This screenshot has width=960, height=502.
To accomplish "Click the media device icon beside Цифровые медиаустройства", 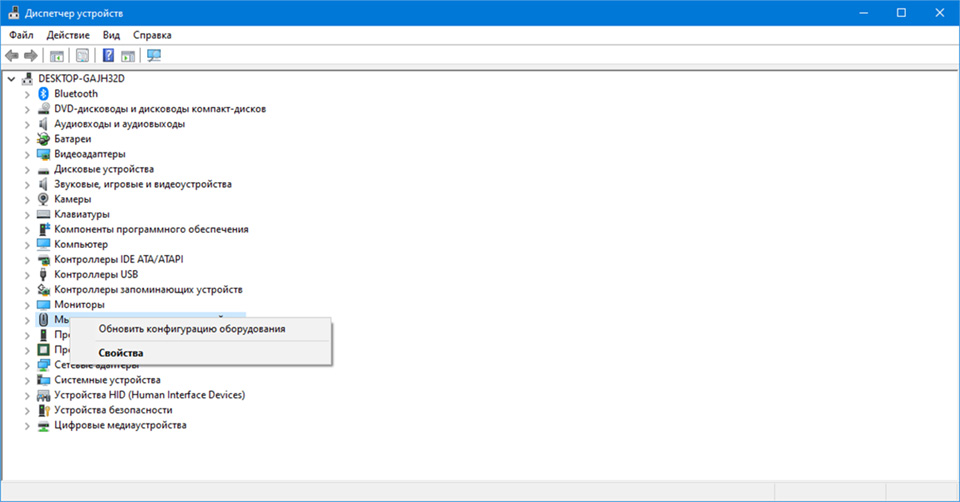I will coord(43,425).
